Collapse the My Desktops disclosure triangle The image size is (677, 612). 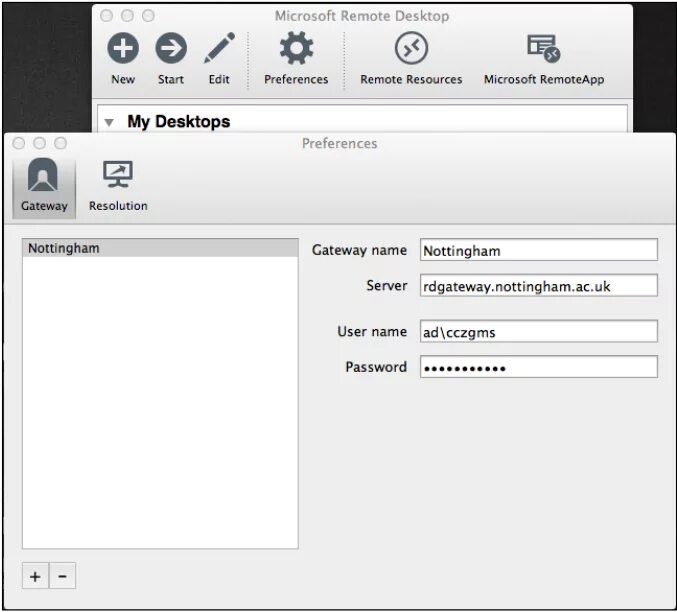point(109,122)
